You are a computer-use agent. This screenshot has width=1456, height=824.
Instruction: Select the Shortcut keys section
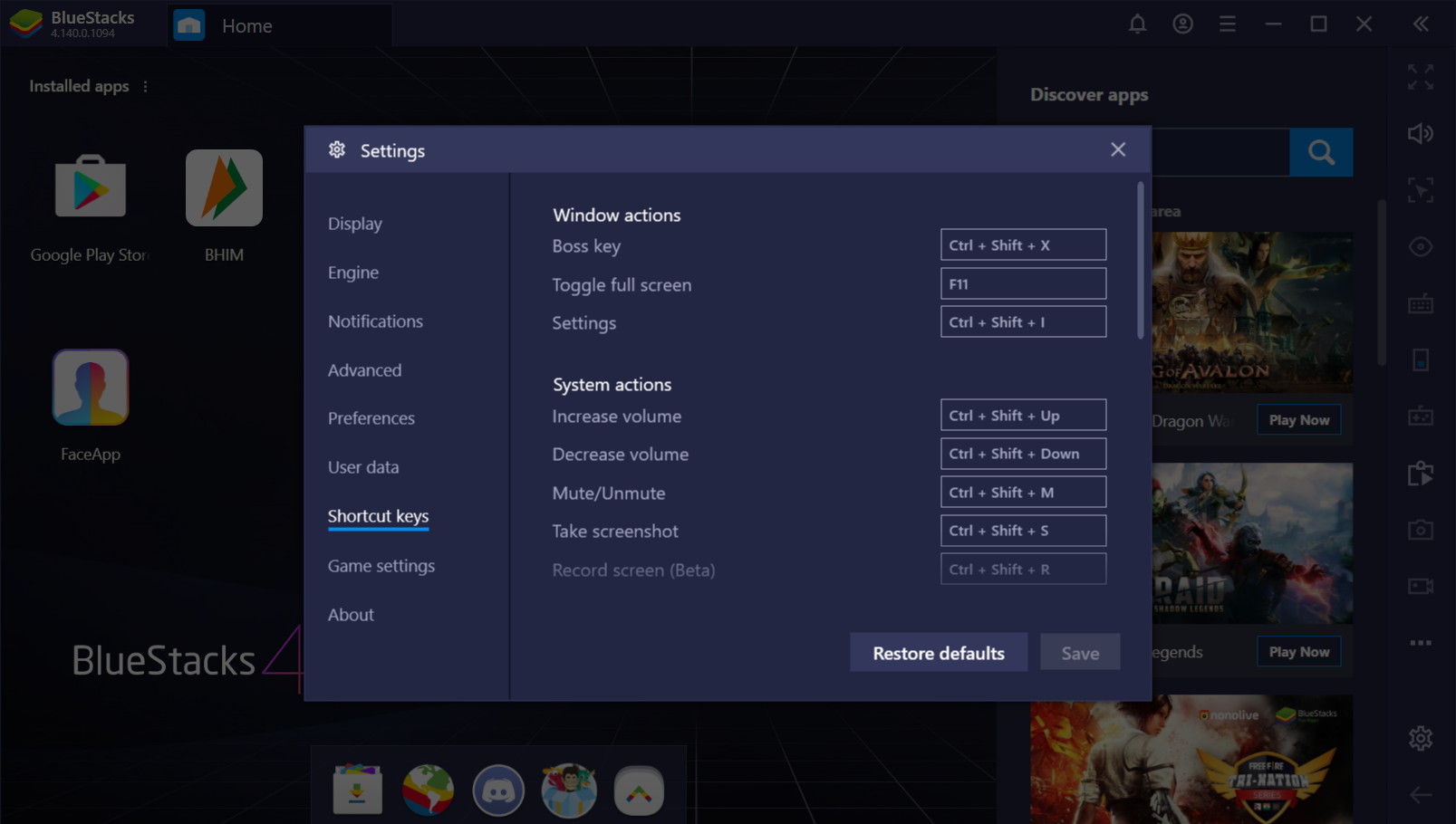pyautogui.click(x=378, y=516)
